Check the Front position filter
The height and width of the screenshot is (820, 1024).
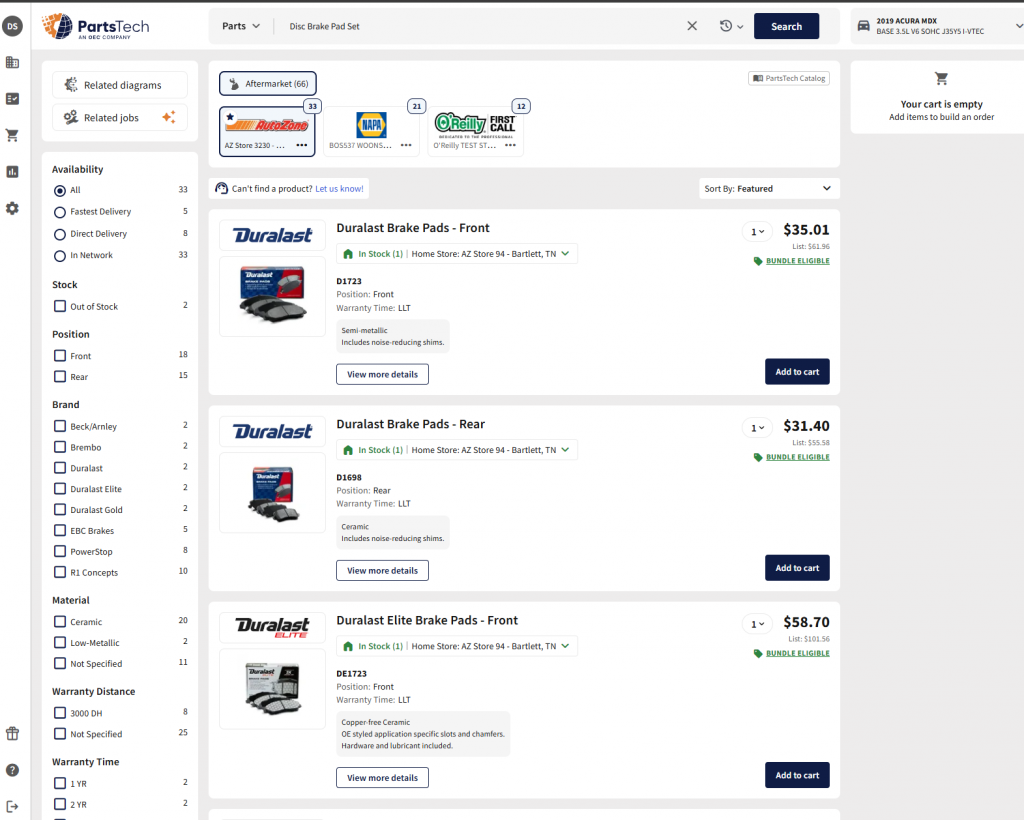coord(60,356)
